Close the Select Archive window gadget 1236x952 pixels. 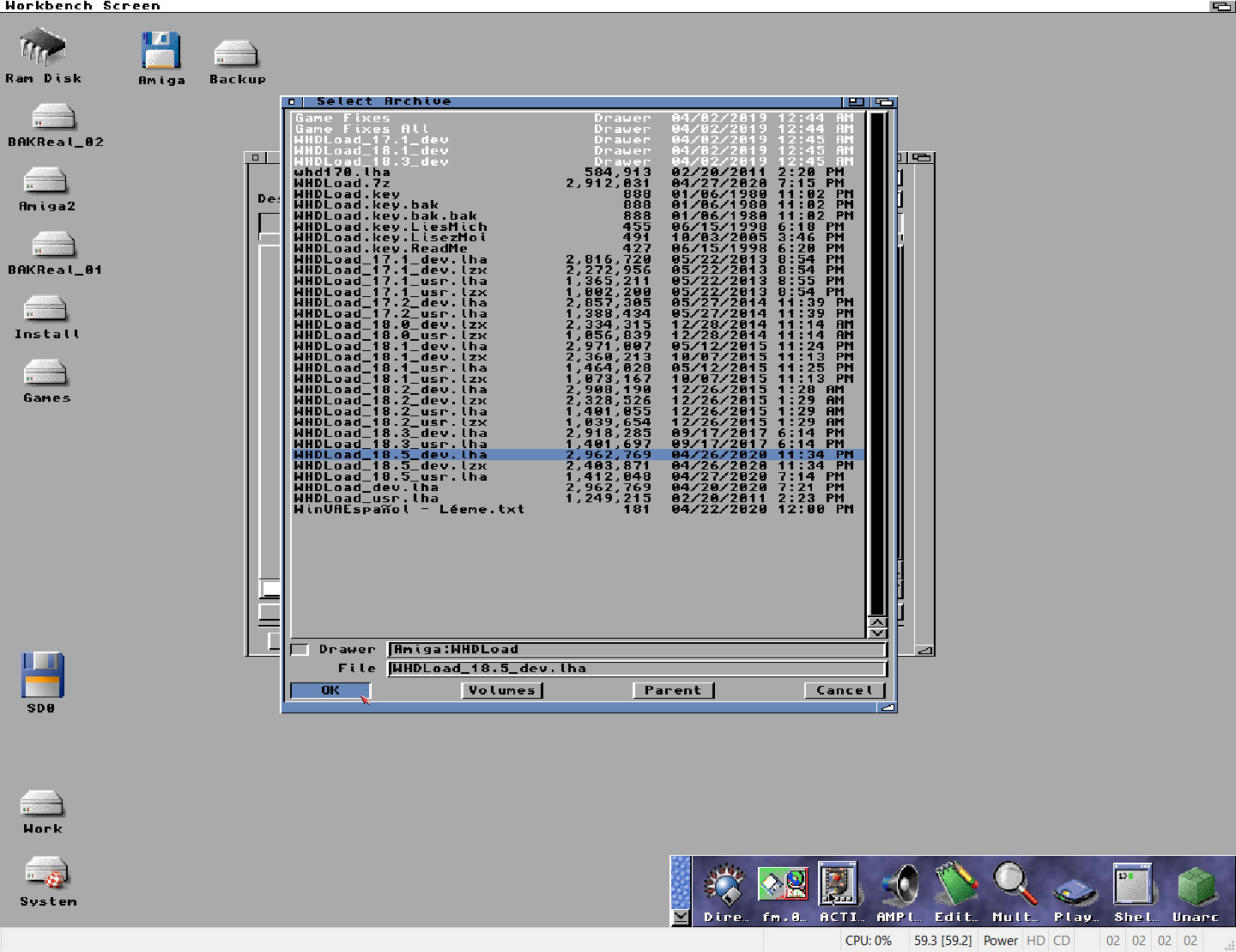point(292,101)
